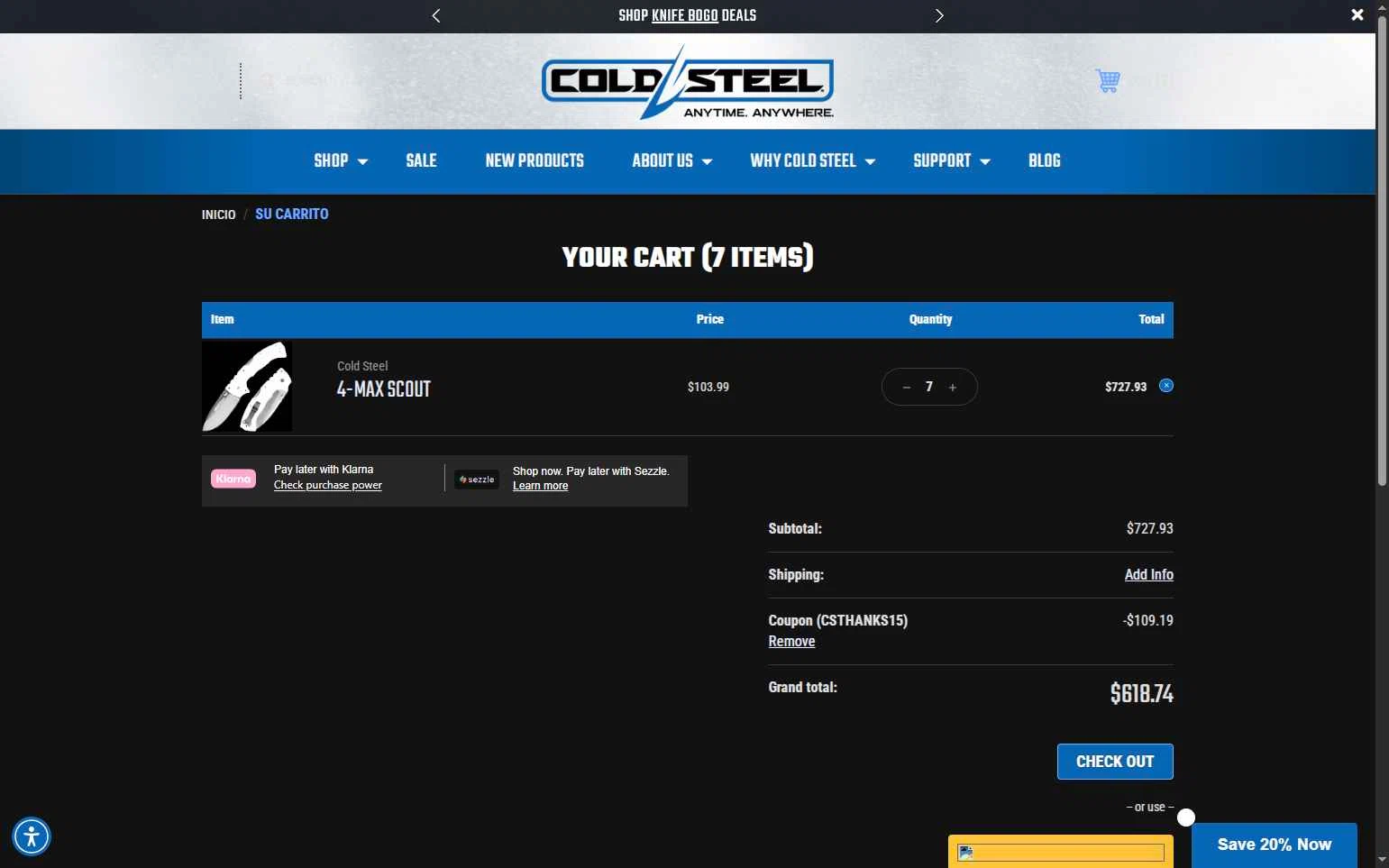Click the Cold Steel brand label
The image size is (1389, 868).
362,366
